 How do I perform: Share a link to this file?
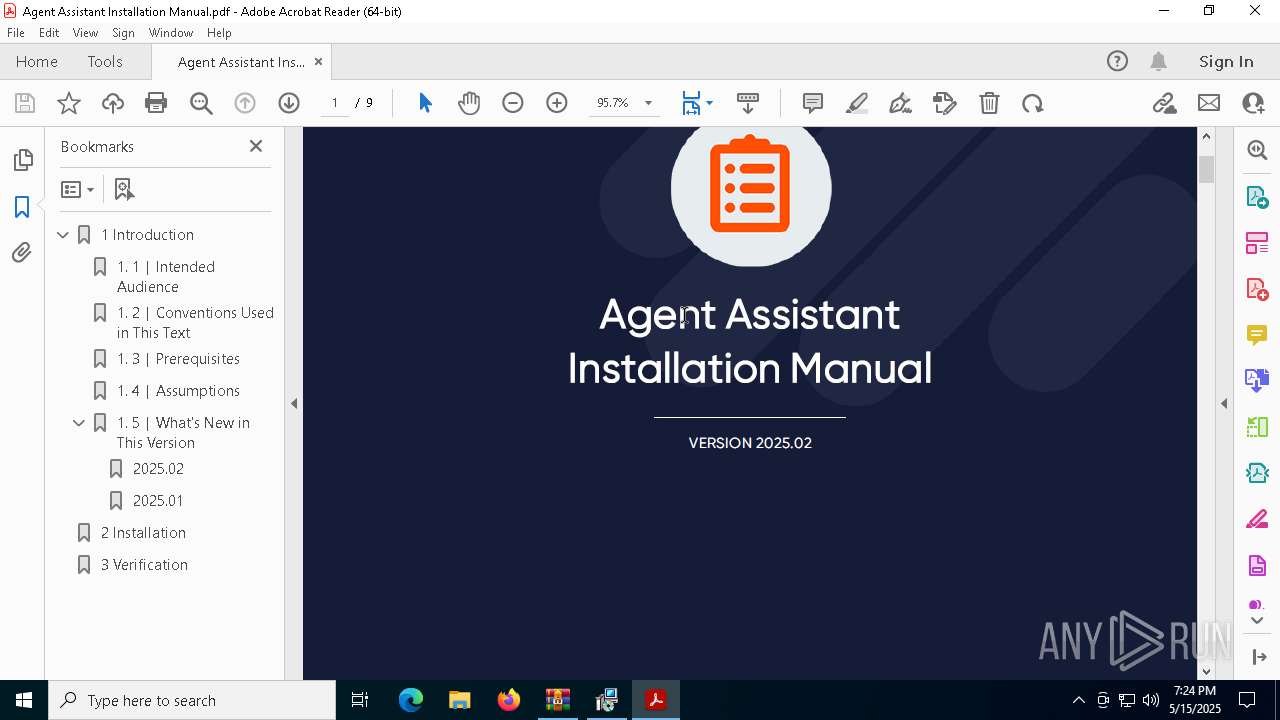coord(1164,103)
